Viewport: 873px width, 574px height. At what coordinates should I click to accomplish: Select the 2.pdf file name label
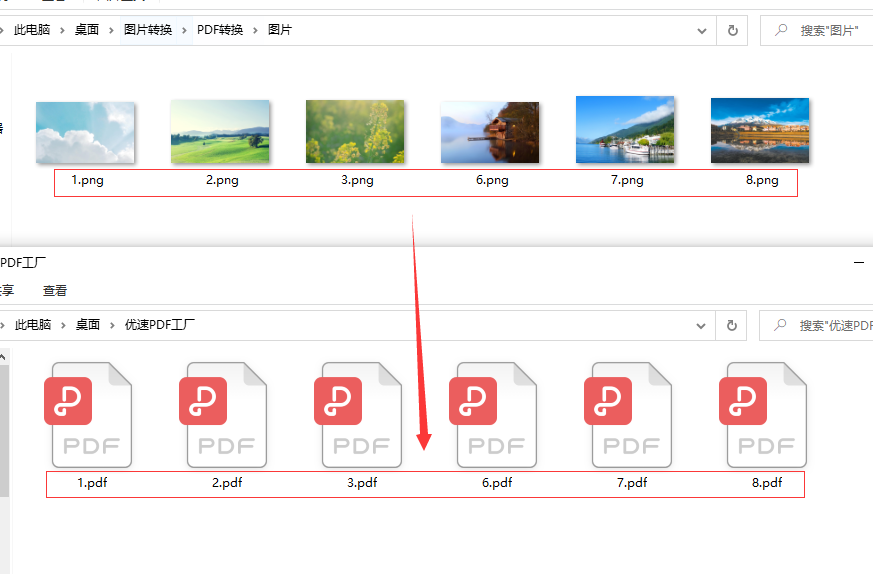[x=227, y=483]
